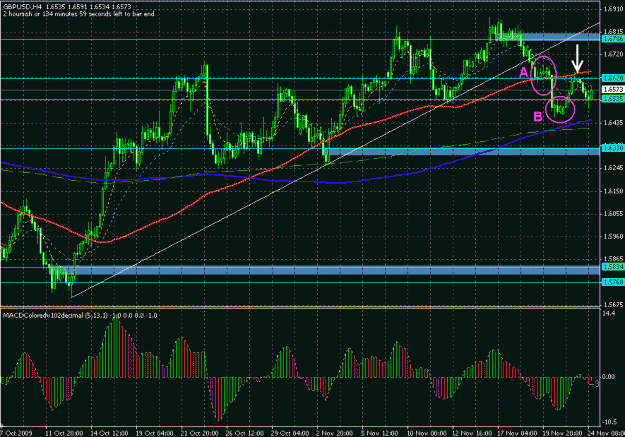625x437 pixels.
Task: Click the '17 Nov 04:00' time axis label
Action: pyautogui.click(x=516, y=433)
